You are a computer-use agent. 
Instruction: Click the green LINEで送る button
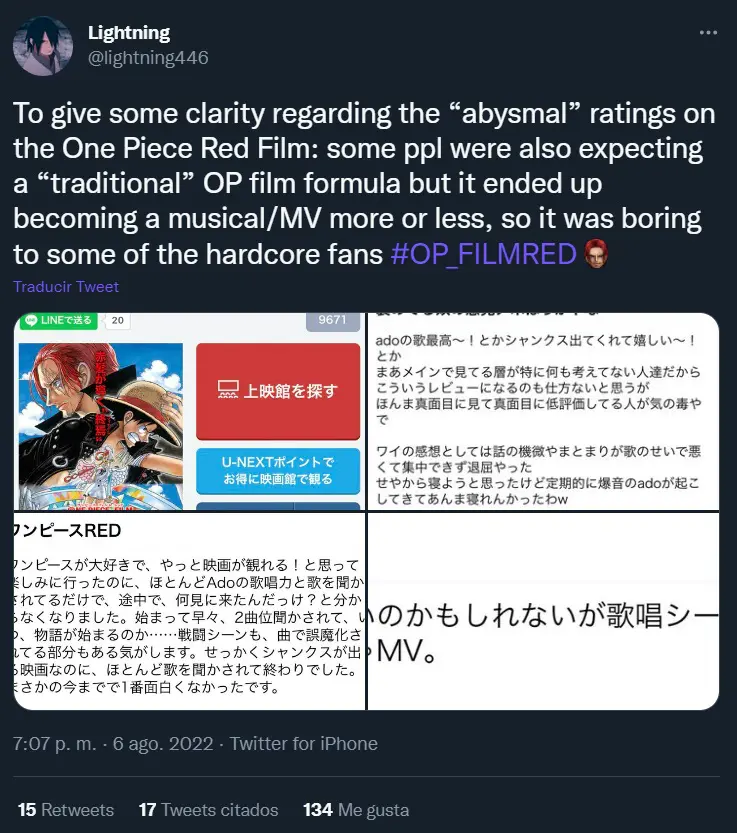59,320
